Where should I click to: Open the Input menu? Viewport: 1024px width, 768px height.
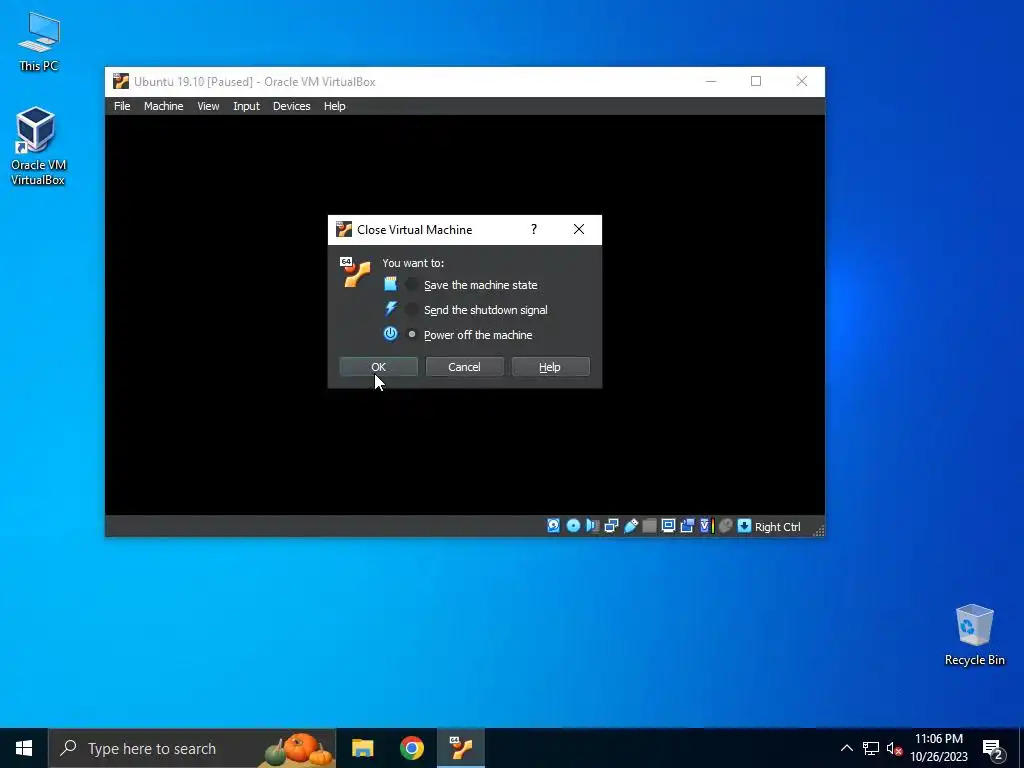(246, 106)
